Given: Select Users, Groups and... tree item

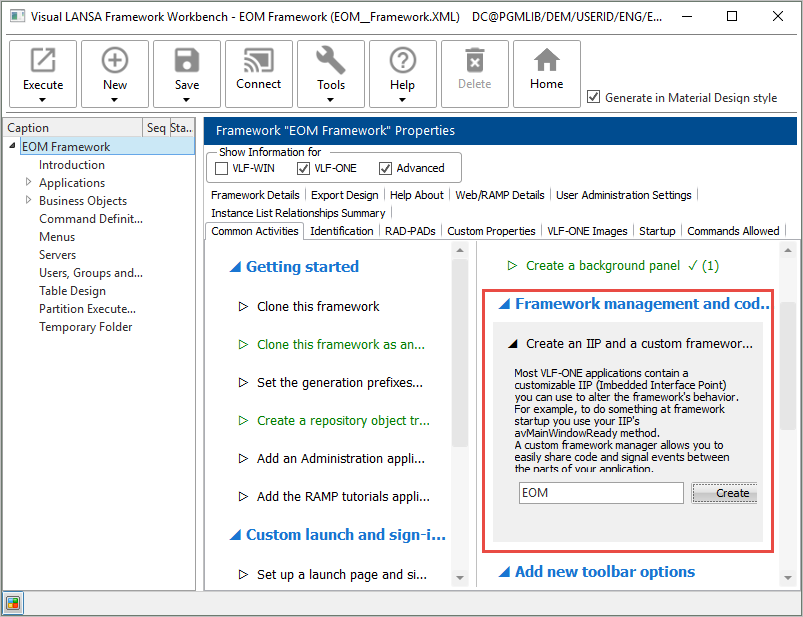Looking at the screenshot, I should pyautogui.click(x=91, y=273).
